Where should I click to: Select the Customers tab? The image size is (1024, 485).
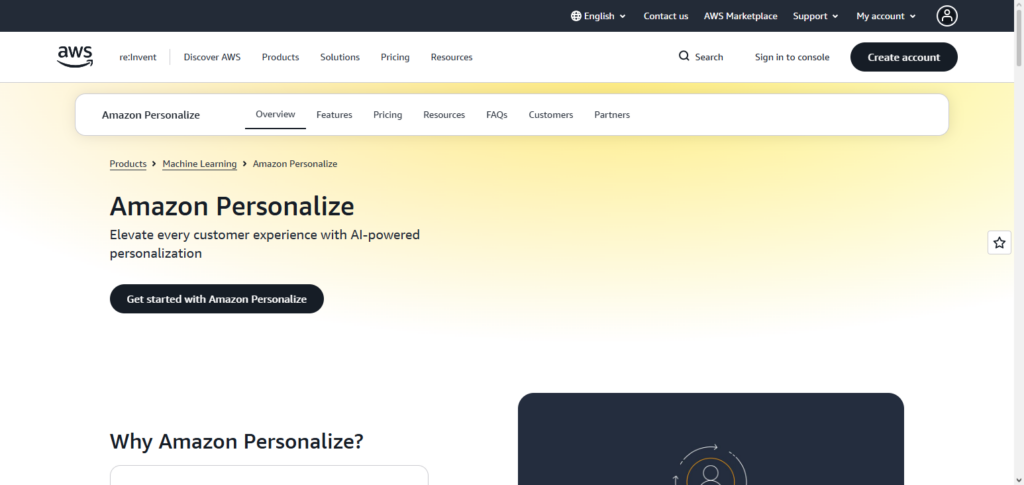[551, 115]
